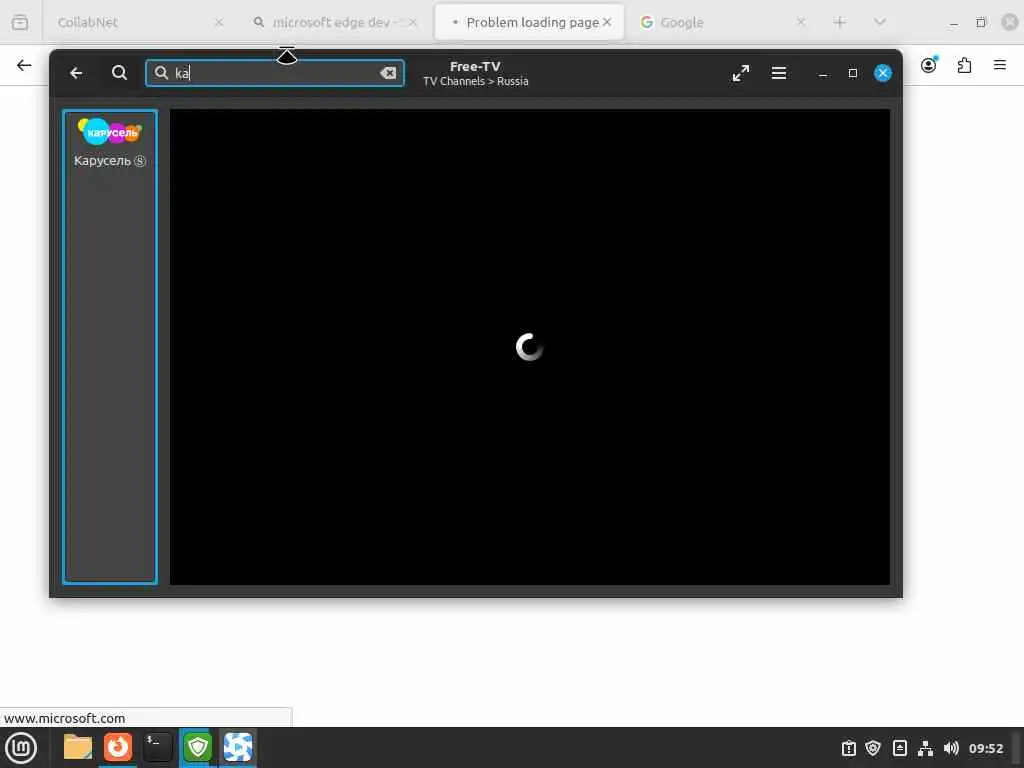Close the Google browser tab
The height and width of the screenshot is (768, 1024).
point(801,22)
